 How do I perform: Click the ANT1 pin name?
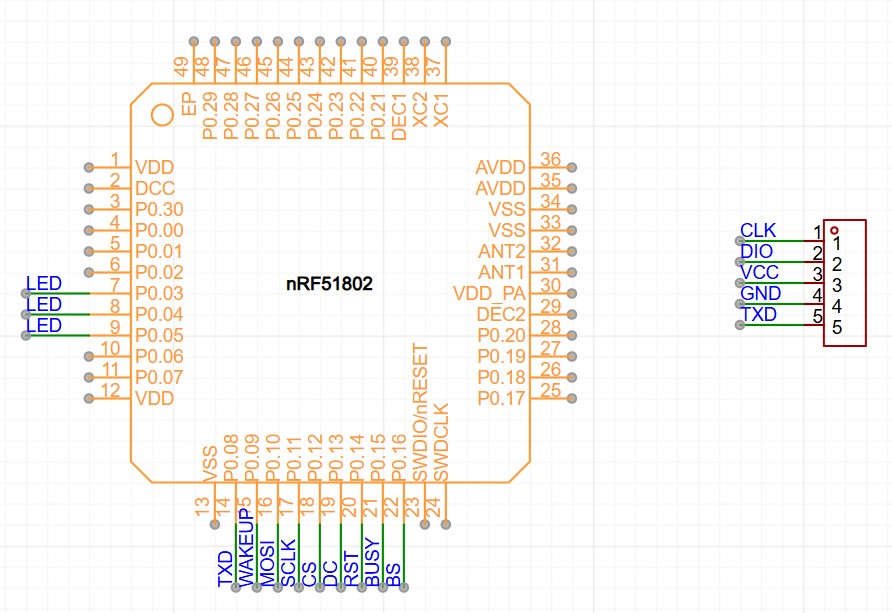(x=501, y=272)
